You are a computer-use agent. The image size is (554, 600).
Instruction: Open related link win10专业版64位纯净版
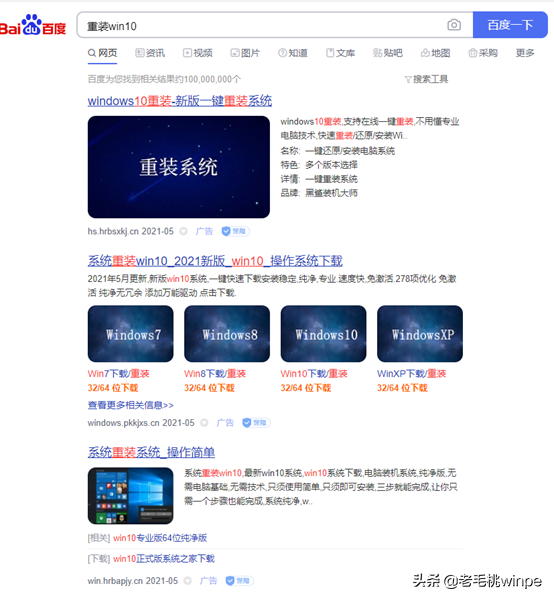coord(160,538)
